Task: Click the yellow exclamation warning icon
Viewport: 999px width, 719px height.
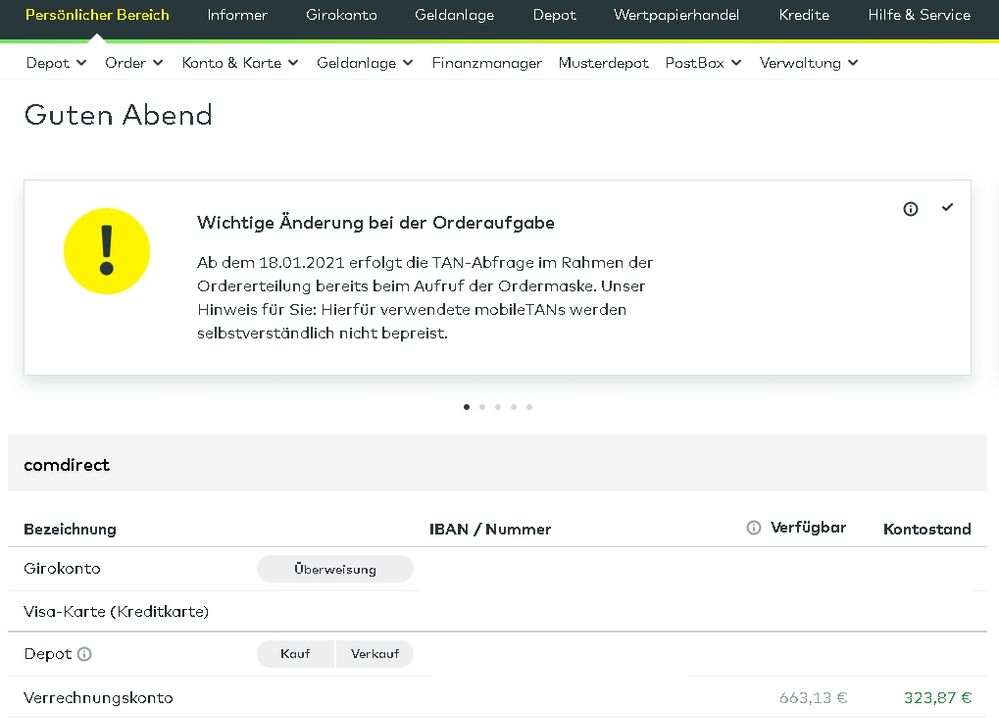Action: coord(107,251)
